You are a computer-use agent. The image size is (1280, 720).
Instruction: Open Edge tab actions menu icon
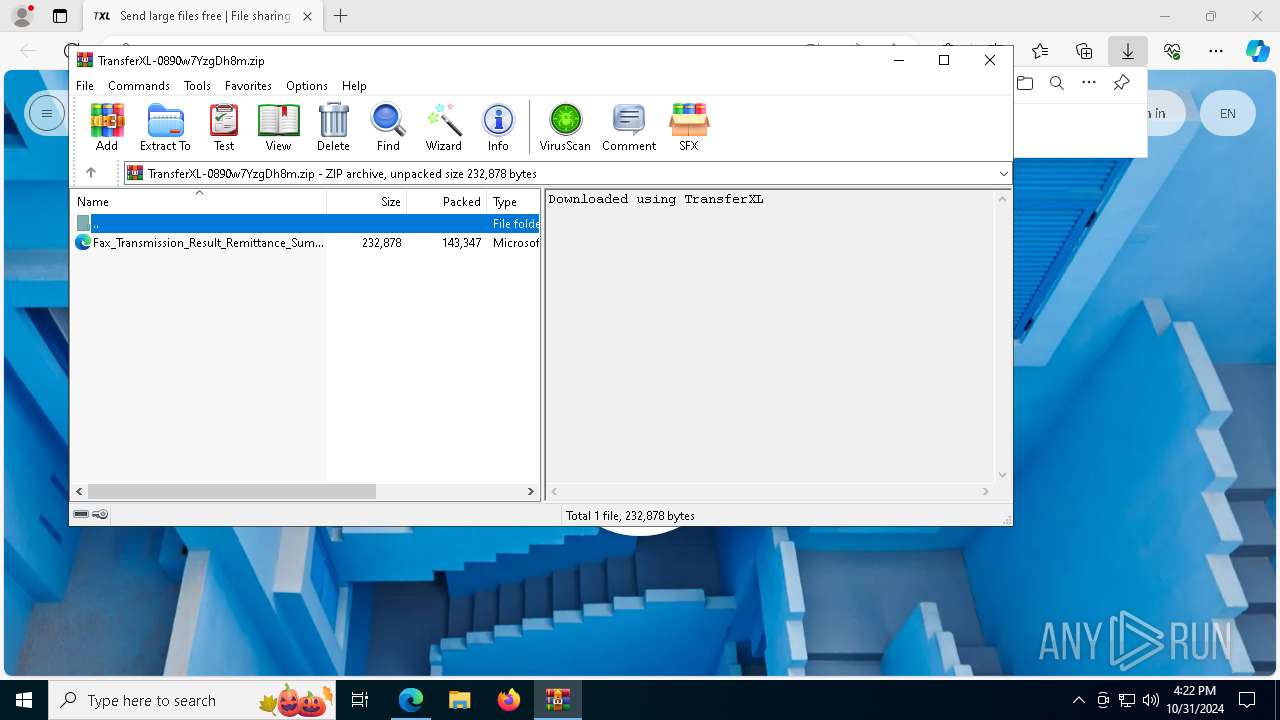(60, 16)
